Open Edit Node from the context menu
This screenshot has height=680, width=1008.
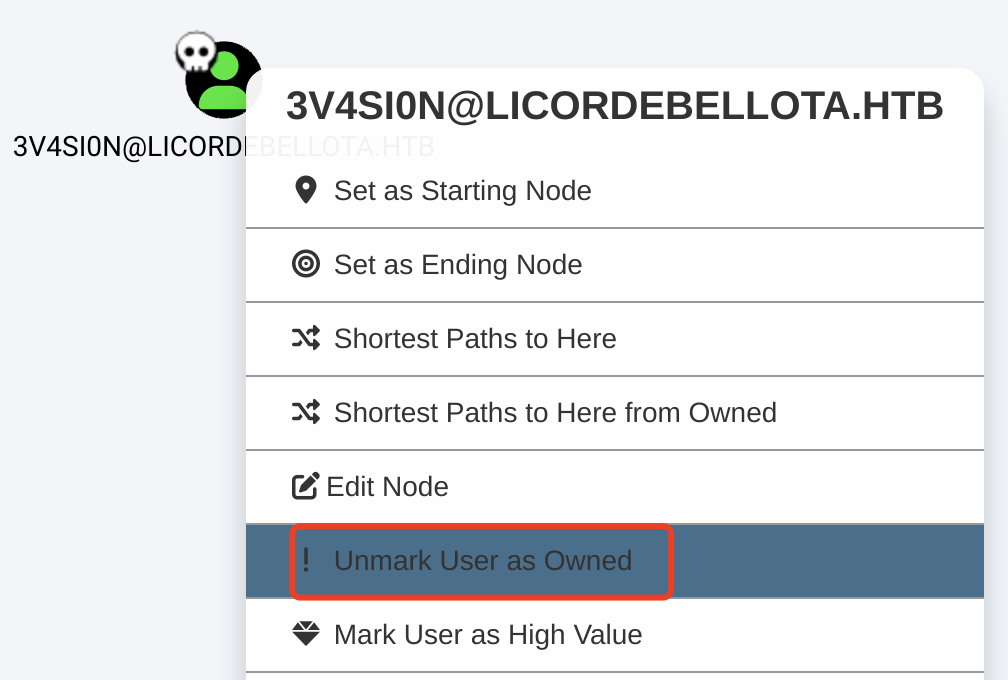[387, 487]
